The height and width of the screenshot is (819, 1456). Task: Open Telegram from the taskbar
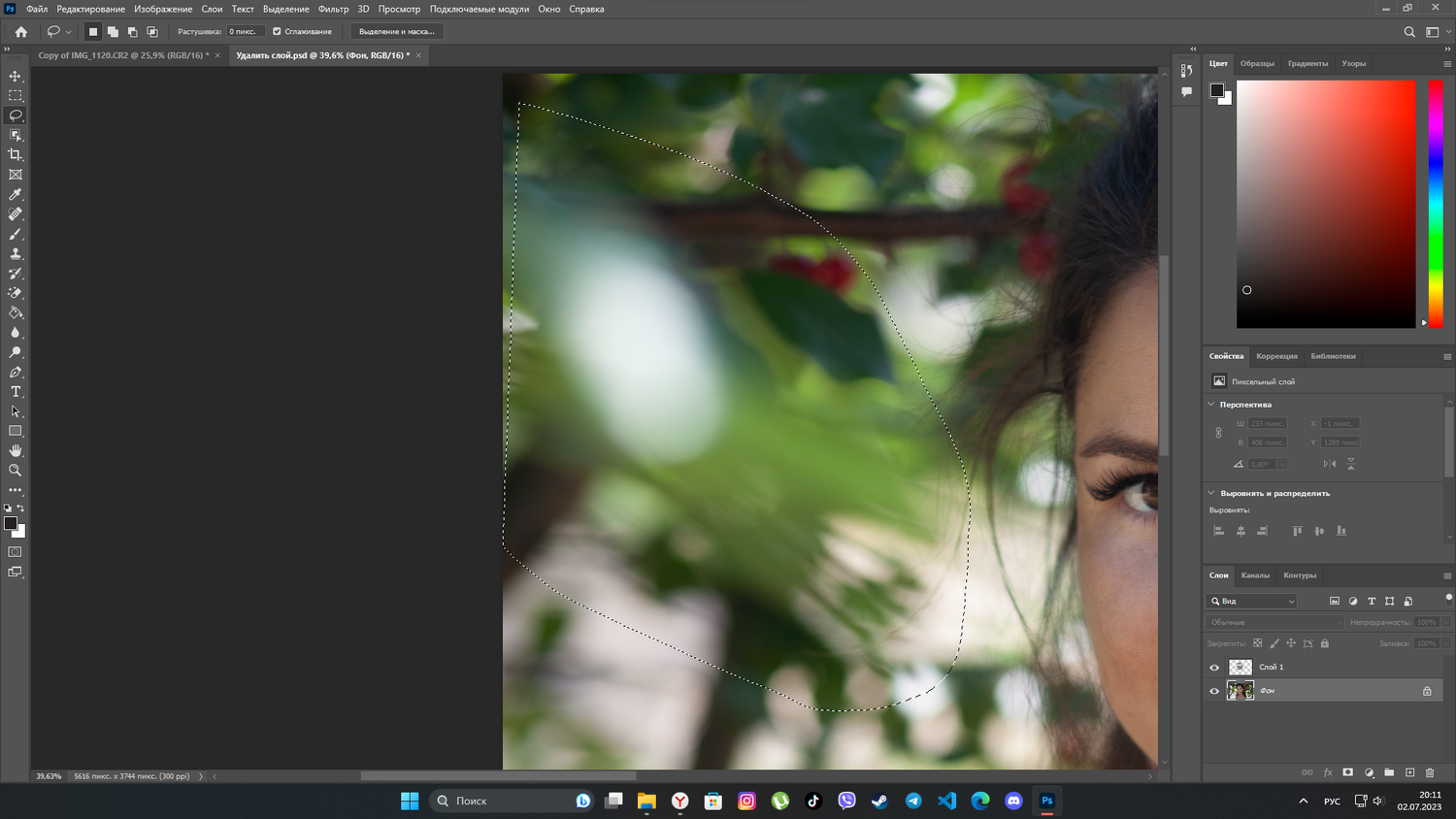point(913,801)
